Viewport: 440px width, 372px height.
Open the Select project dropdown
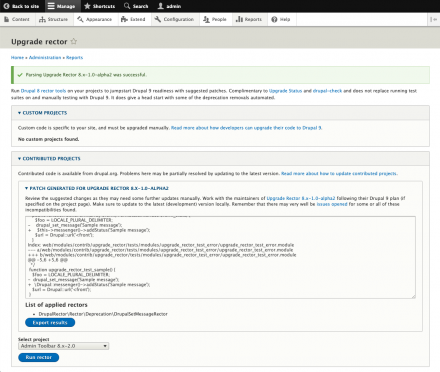click(63, 346)
